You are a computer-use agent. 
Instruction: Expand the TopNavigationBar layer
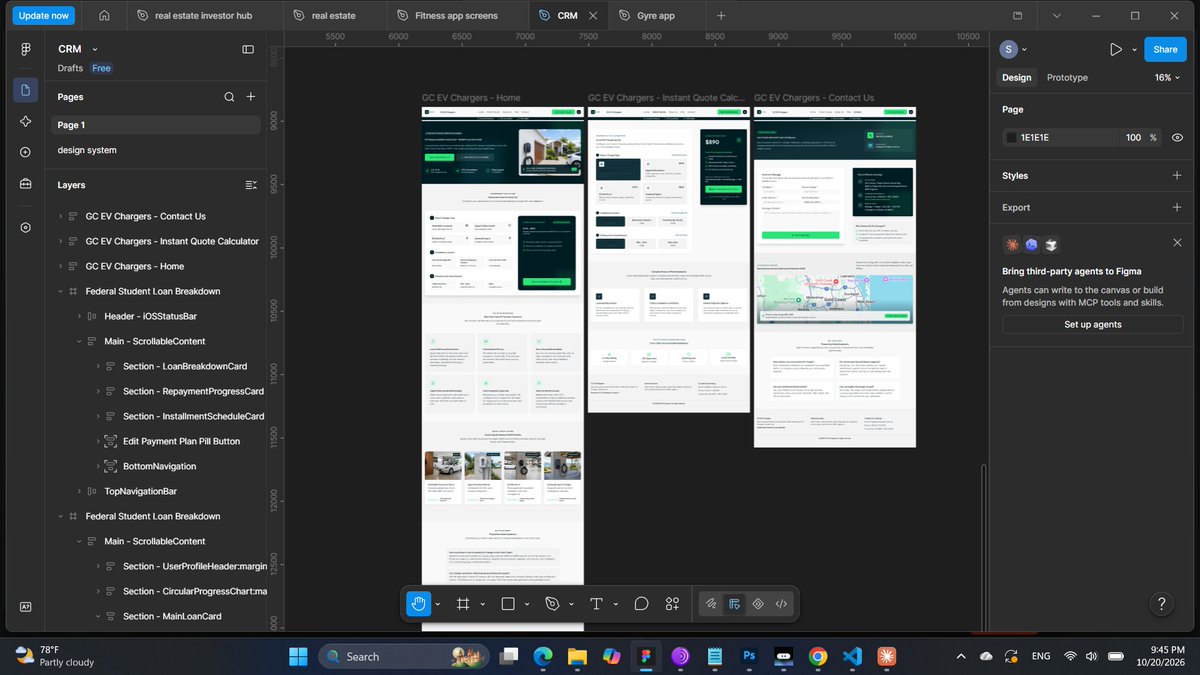point(80,491)
